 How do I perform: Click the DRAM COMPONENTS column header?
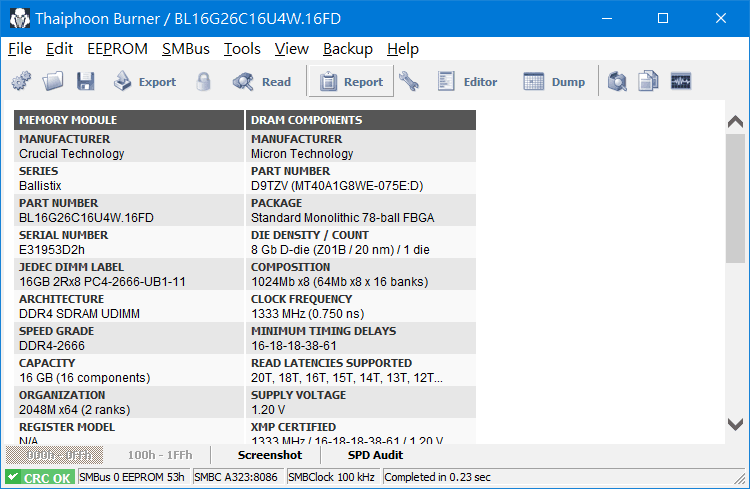[x=361, y=120]
